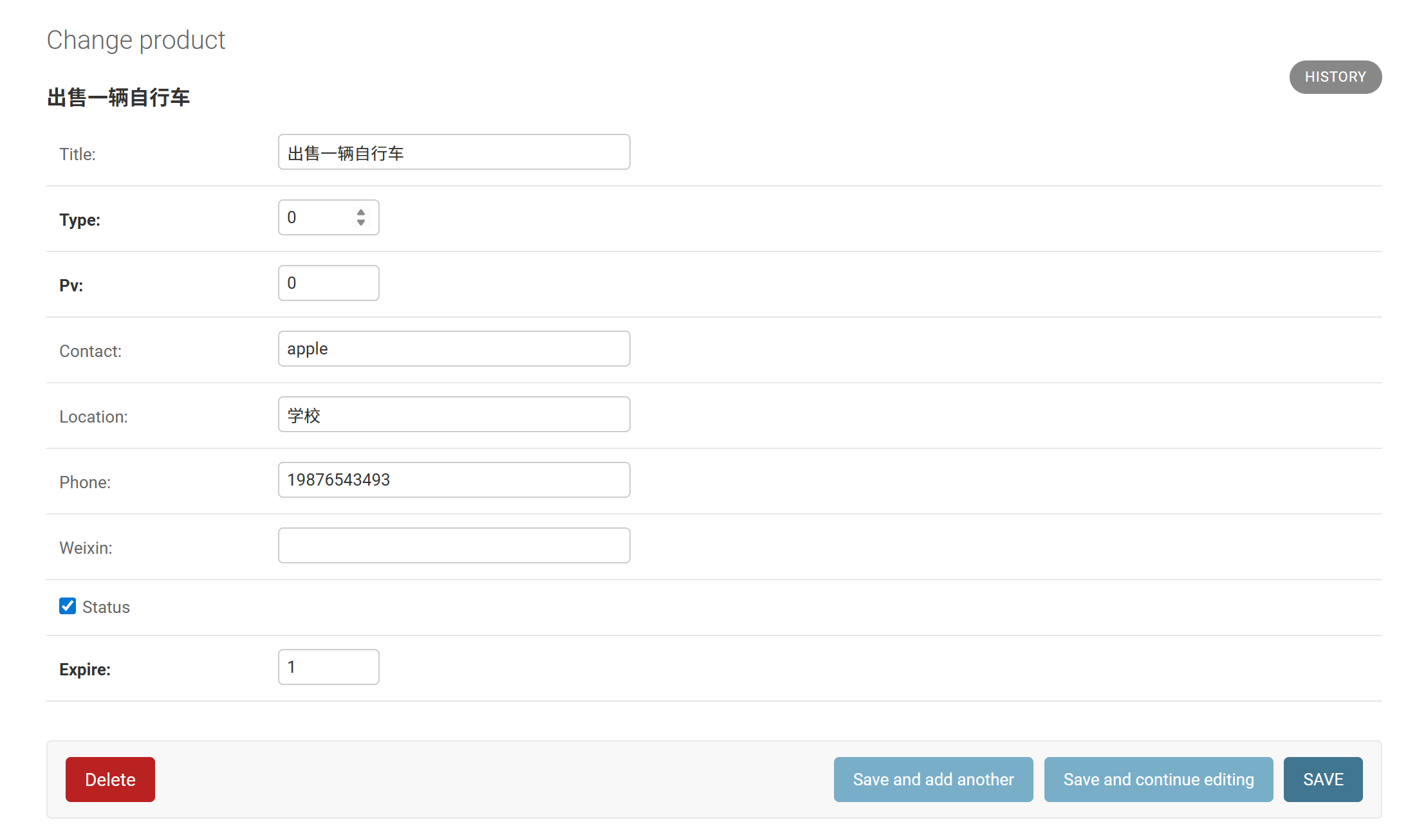Screen dimensions: 1417x840
Task: Click the Expire field label
Action: click(x=85, y=670)
